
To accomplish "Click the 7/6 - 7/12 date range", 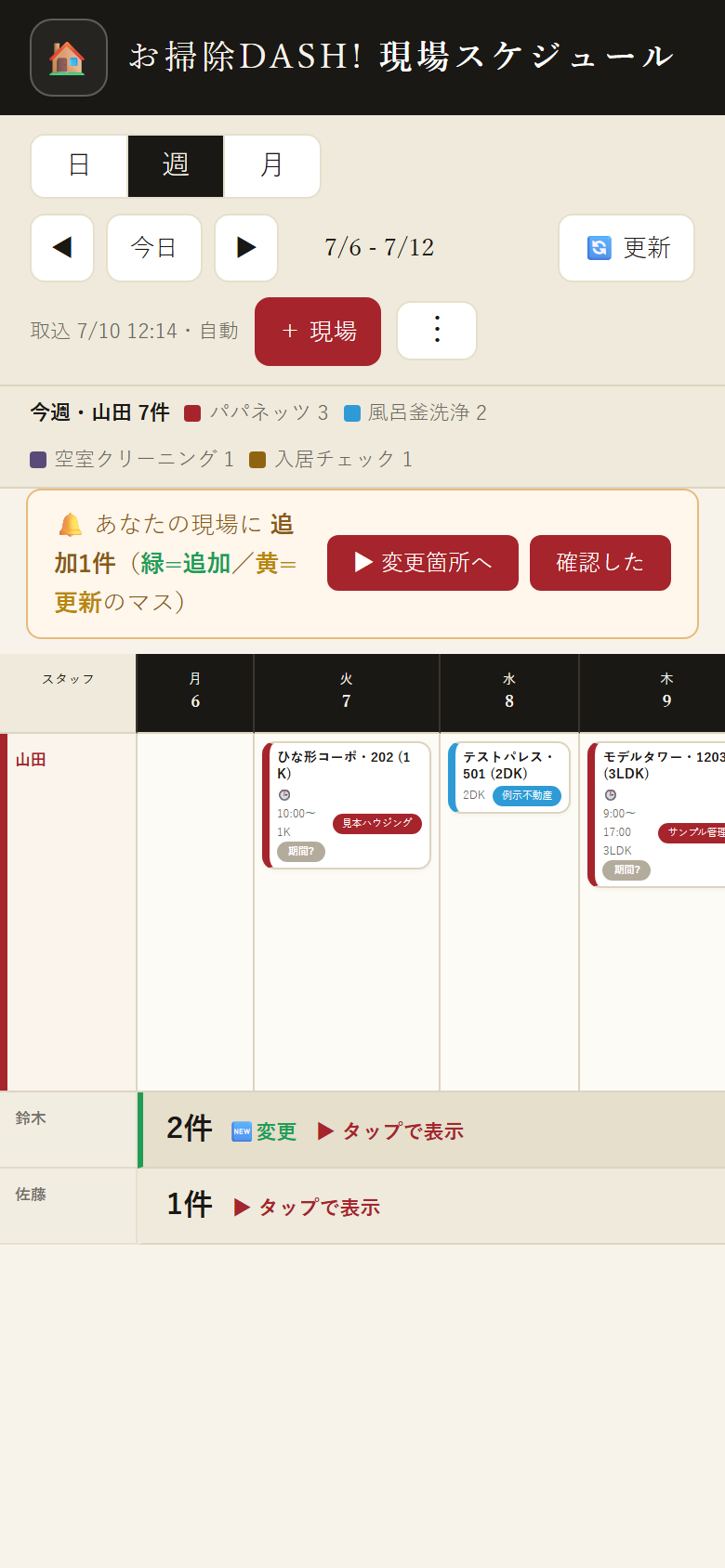I will [x=379, y=248].
